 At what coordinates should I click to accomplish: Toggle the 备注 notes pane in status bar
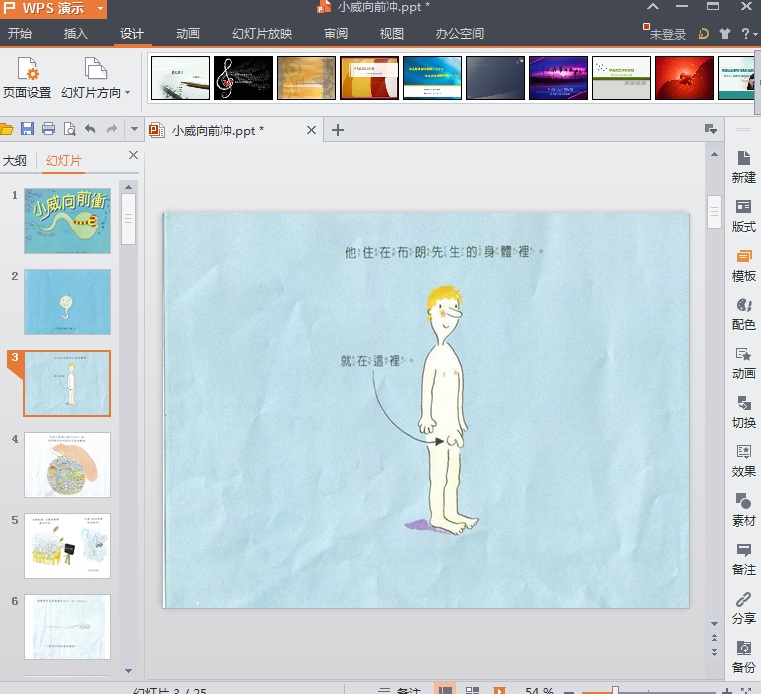pyautogui.click(x=400, y=690)
